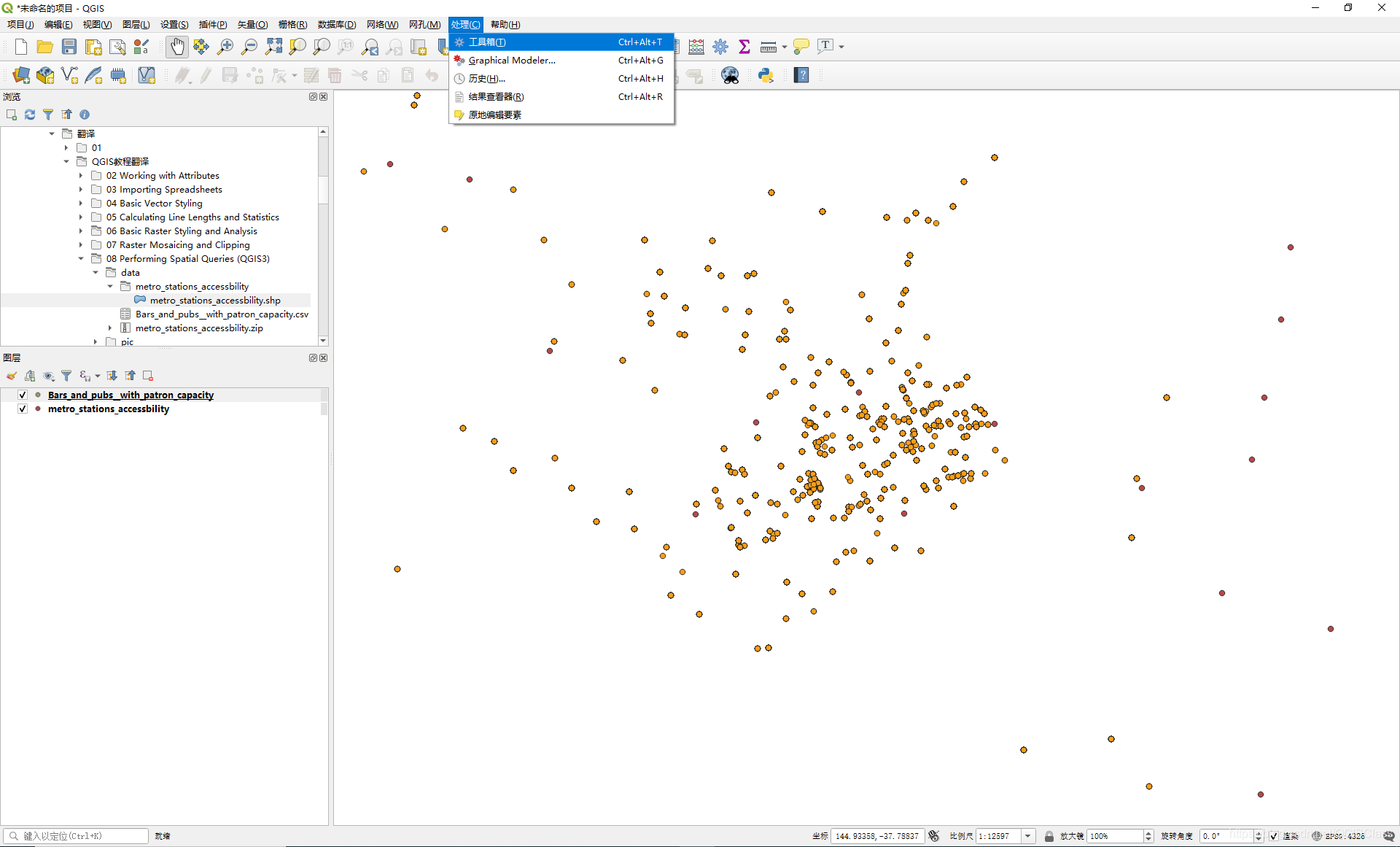Open the Graphical Modeler menu entry
This screenshot has height=847, width=1400.
pos(512,61)
